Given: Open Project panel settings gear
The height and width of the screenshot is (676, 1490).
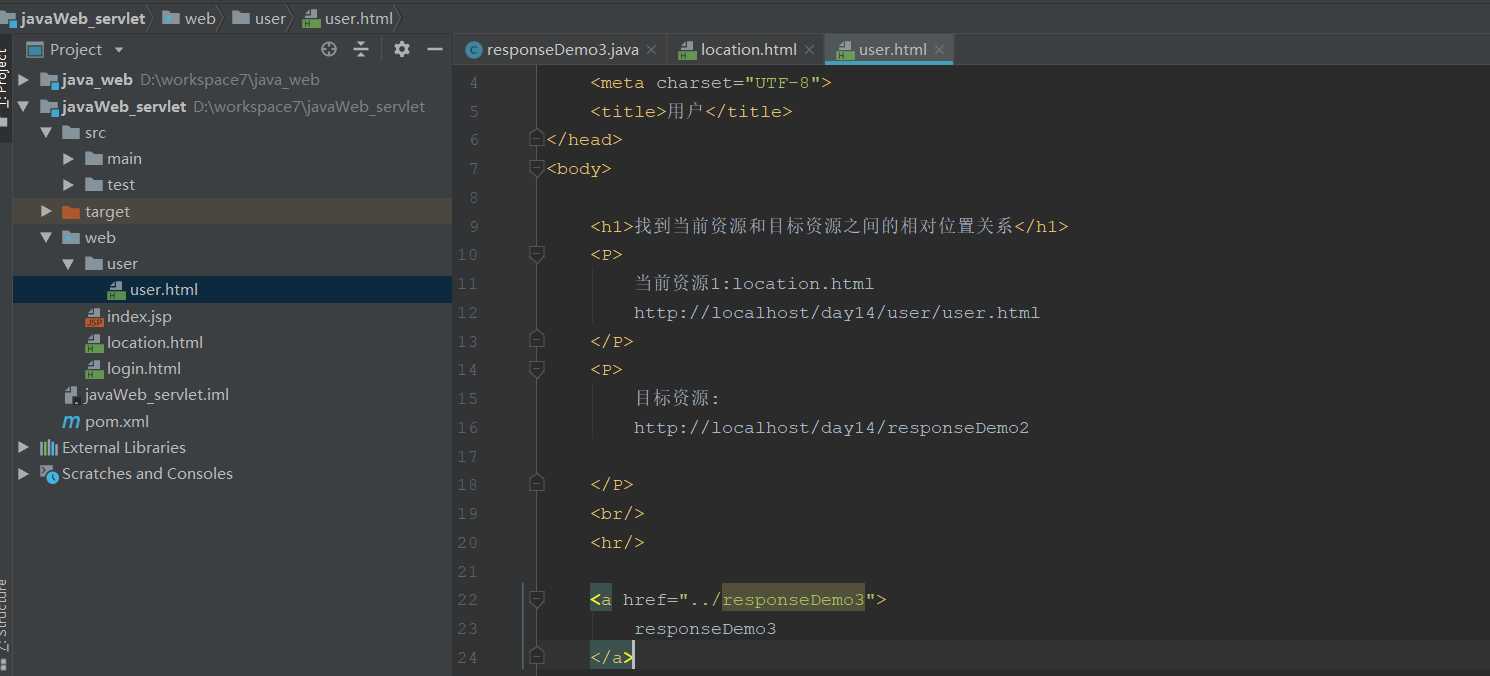Looking at the screenshot, I should (x=402, y=49).
